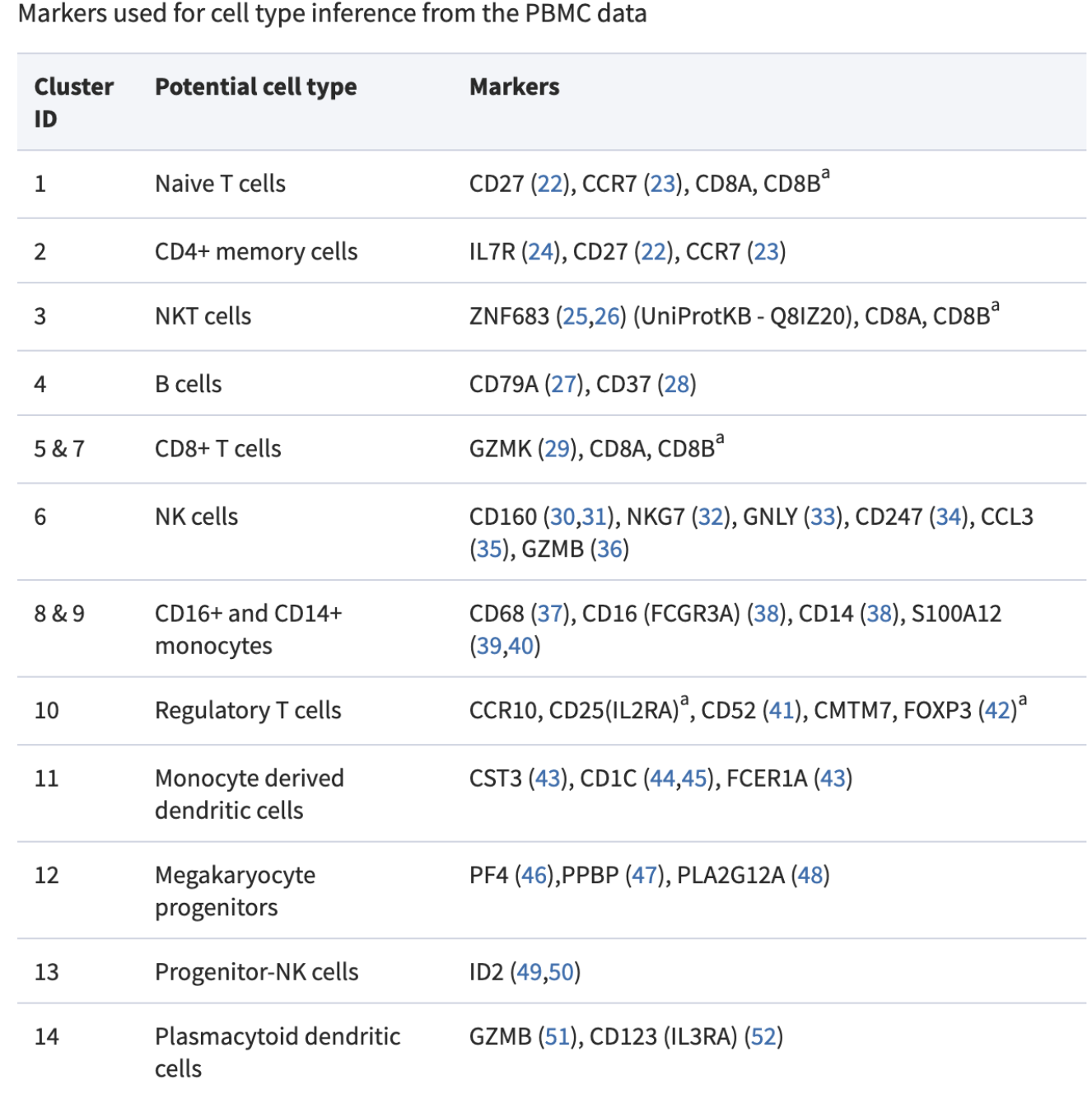This screenshot has height=1094, width=1092.
Task: Open reference 27 after CD79A
Action: pos(564,385)
